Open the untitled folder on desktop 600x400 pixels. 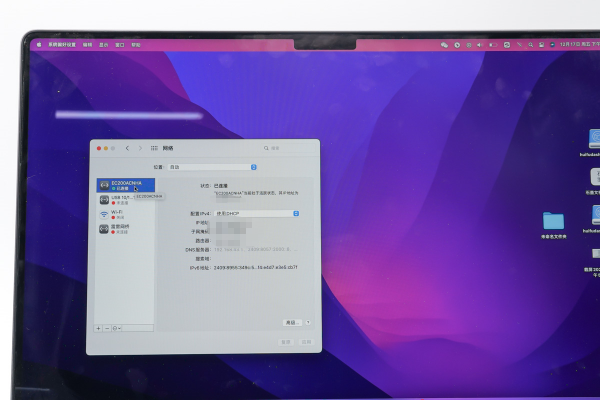tap(553, 221)
